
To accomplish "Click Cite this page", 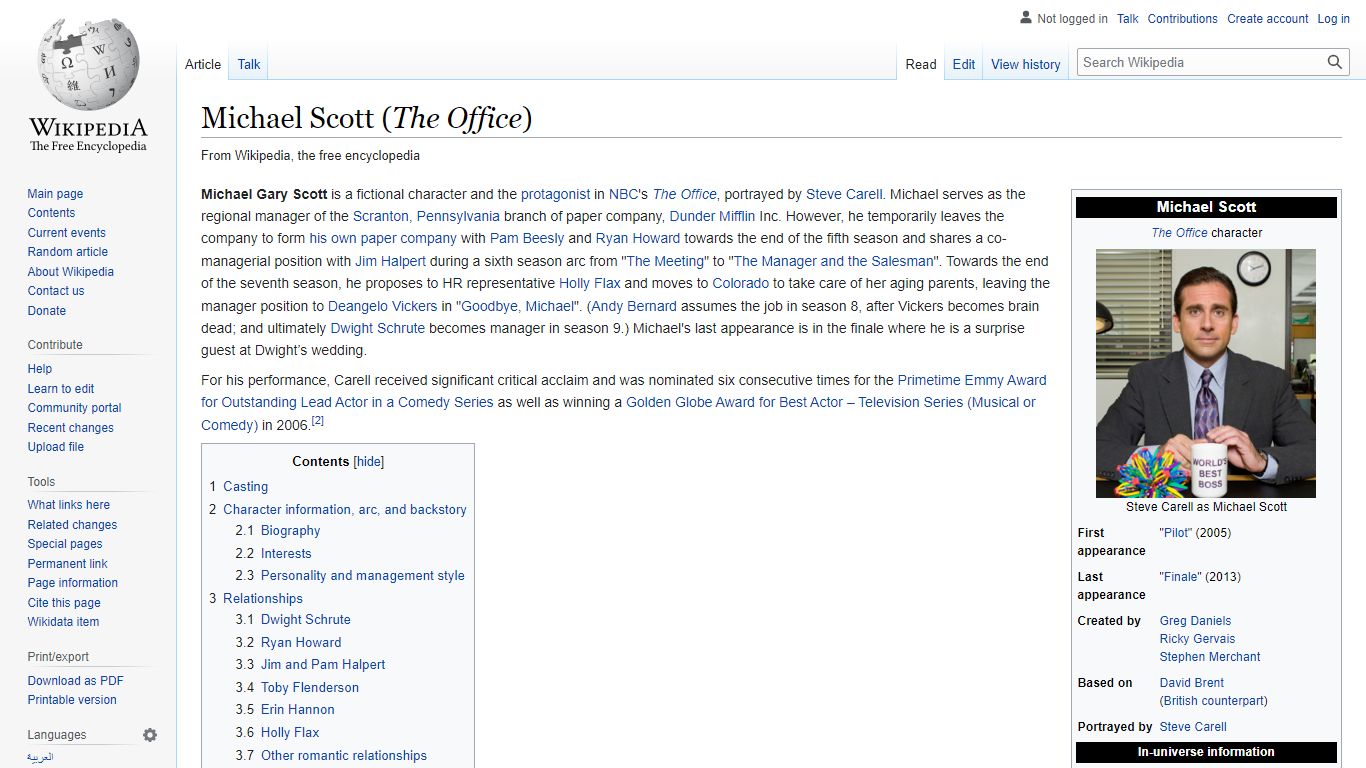I will [x=64, y=603].
